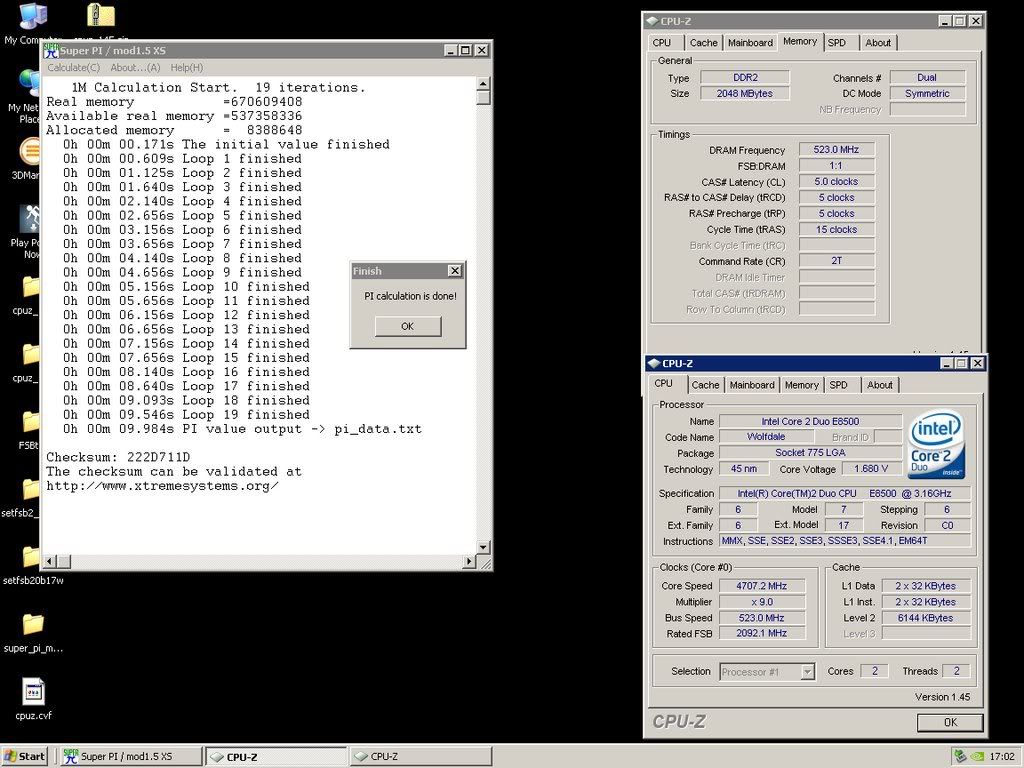Click Super PI horizontal scrollbar right arrow
Image resolution: width=1024 pixels, height=768 pixels.
470,561
